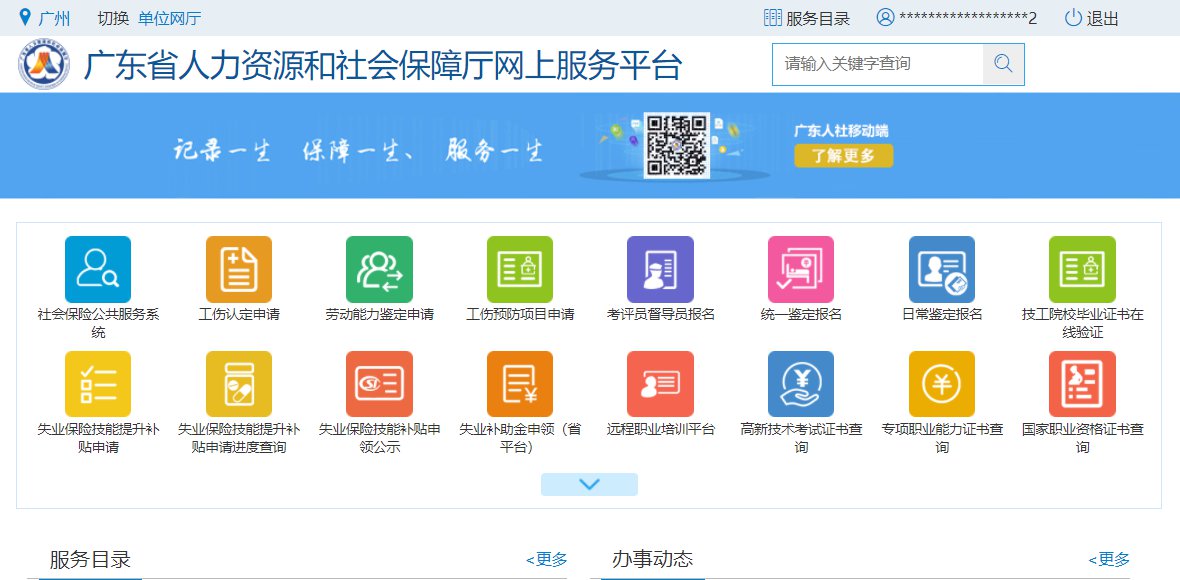Click the keyword search input field
This screenshot has width=1180, height=580.
[877, 64]
